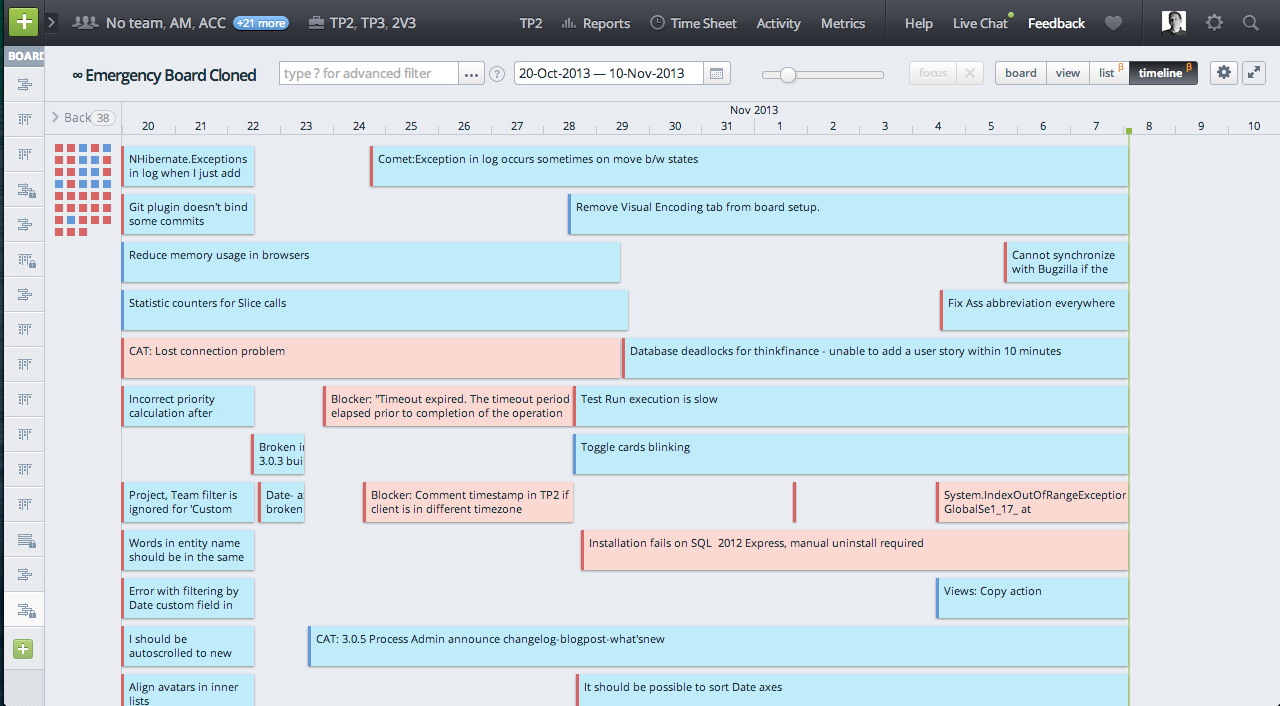Open the calendar date picker icon
The height and width of the screenshot is (706, 1280).
coord(718,73)
